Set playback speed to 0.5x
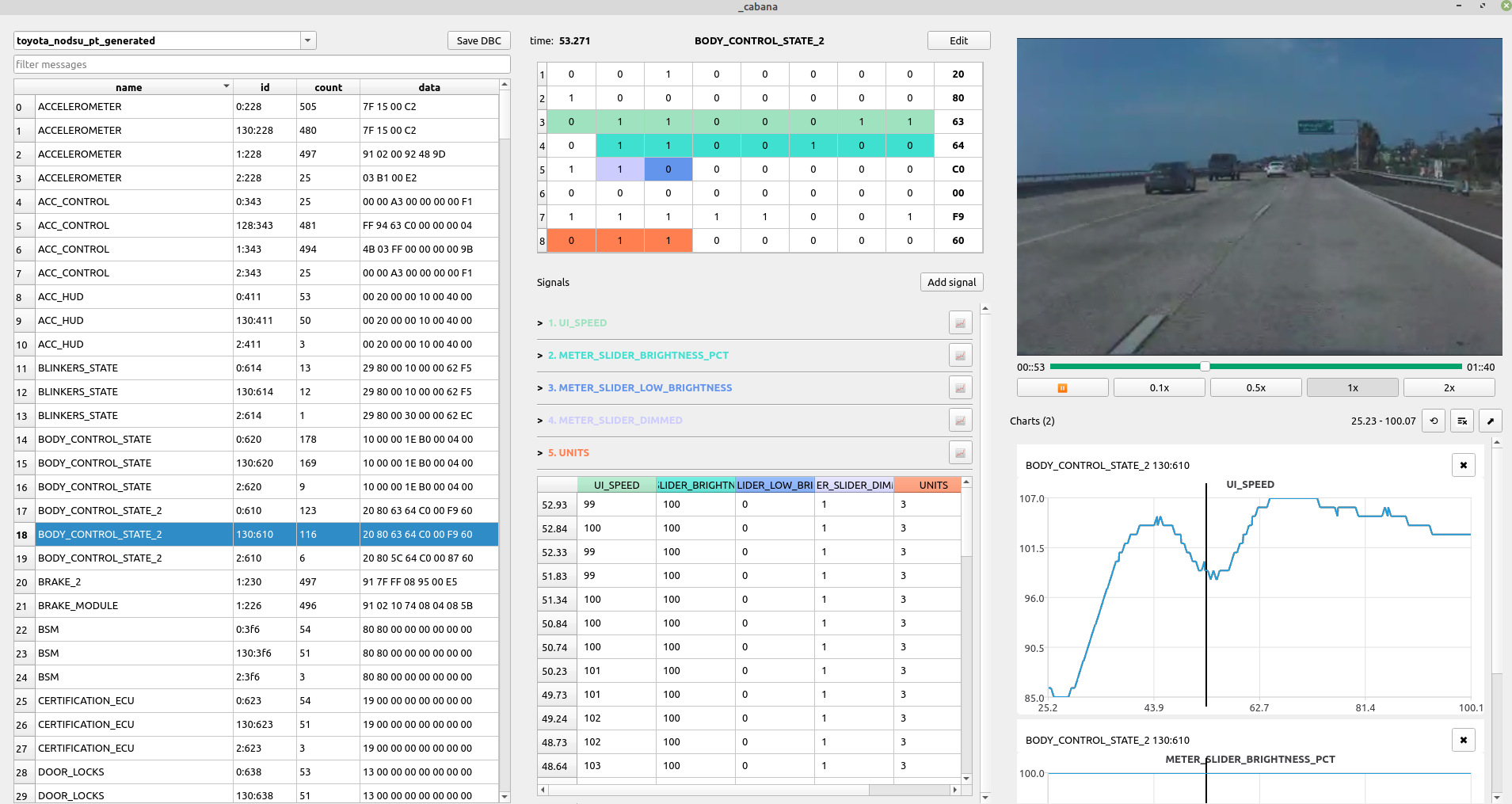 (x=1255, y=387)
